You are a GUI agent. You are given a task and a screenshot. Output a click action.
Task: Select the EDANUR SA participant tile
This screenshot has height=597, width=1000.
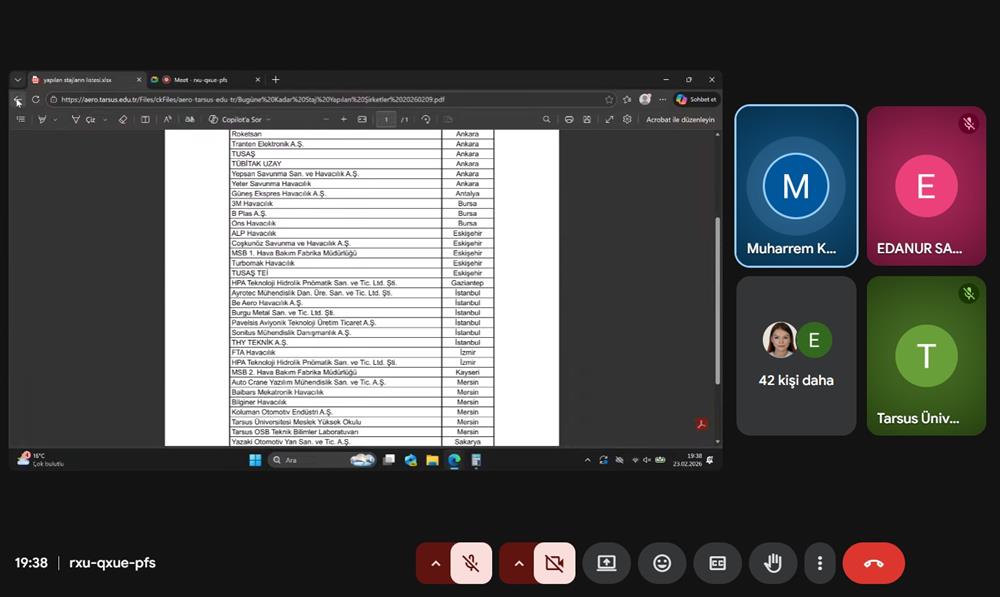[926, 186]
